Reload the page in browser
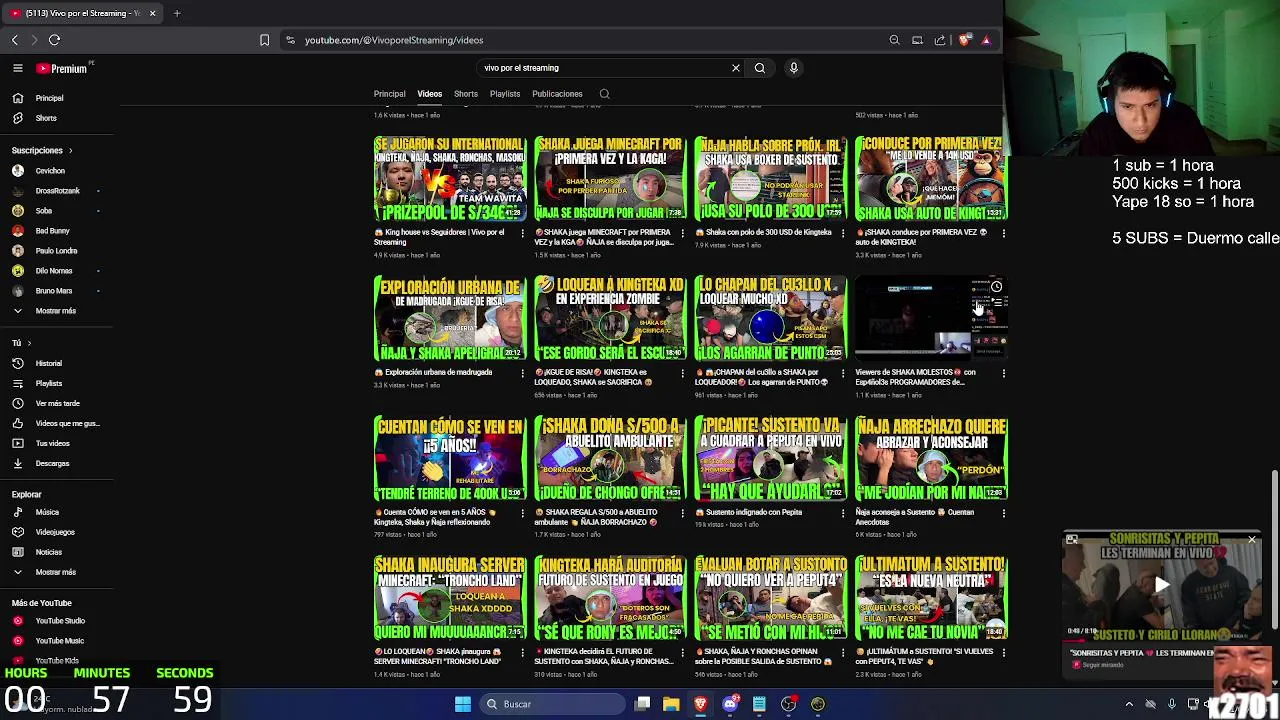 coord(54,40)
